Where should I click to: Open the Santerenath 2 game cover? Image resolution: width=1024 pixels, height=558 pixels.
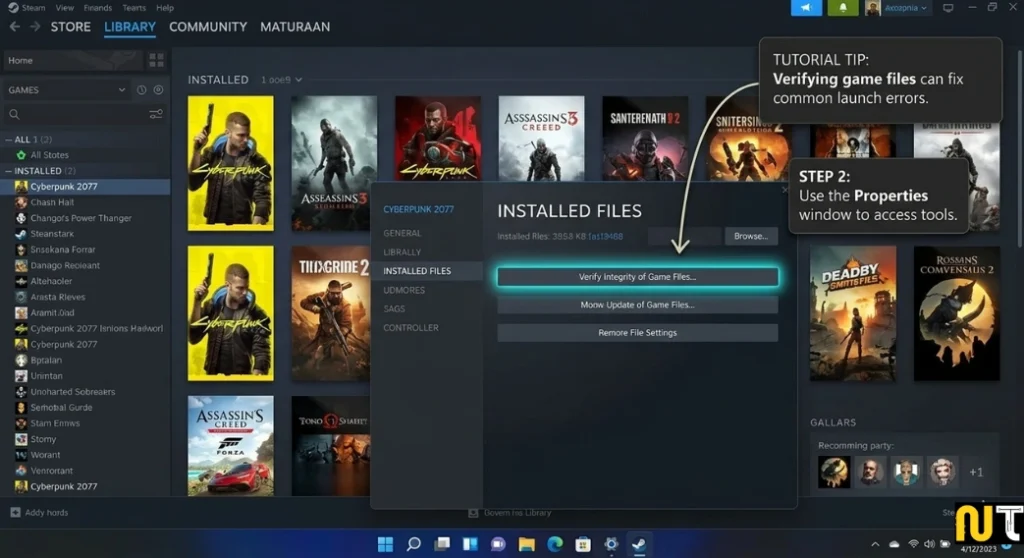[645, 139]
